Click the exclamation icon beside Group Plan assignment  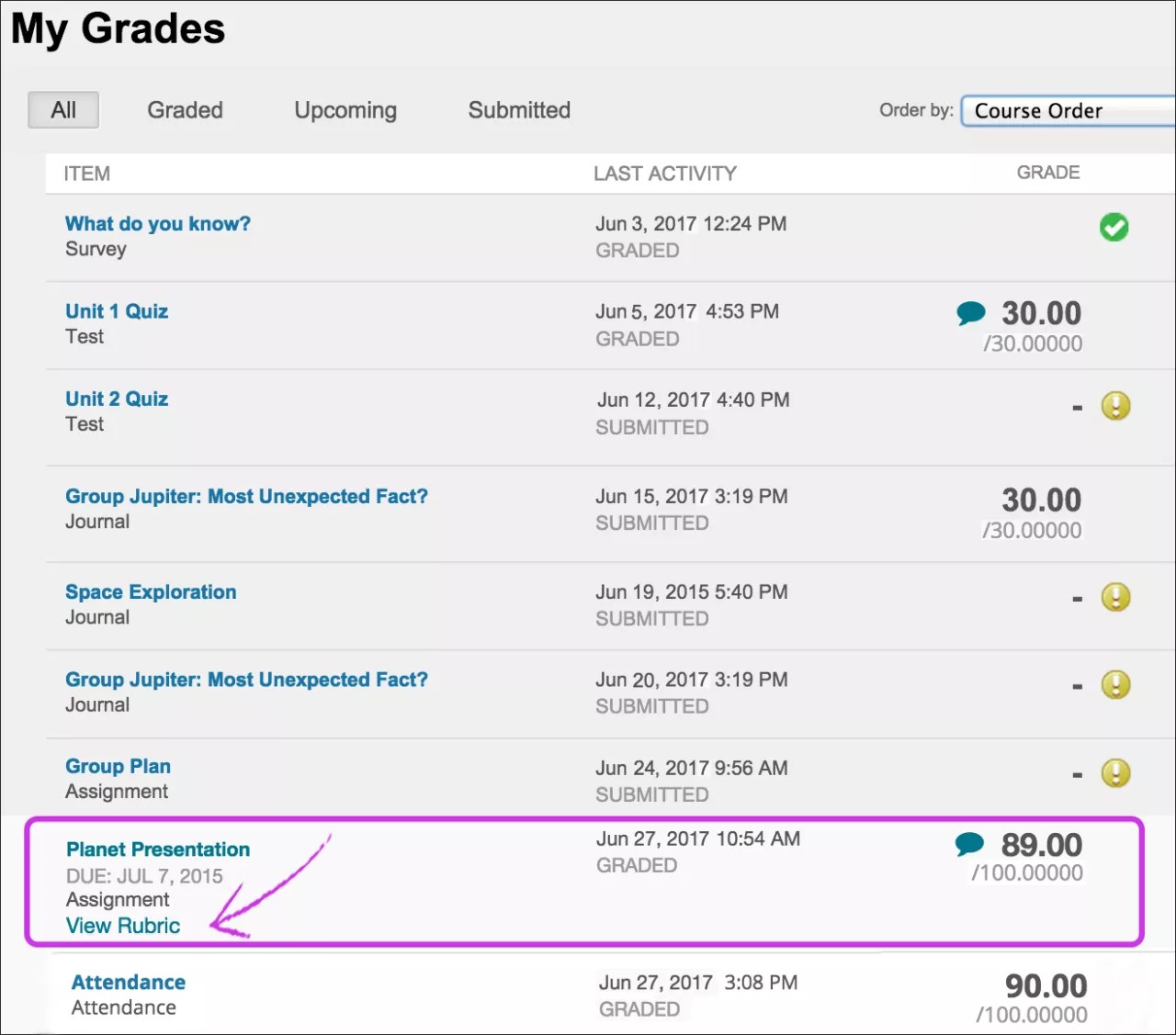[x=1116, y=774]
